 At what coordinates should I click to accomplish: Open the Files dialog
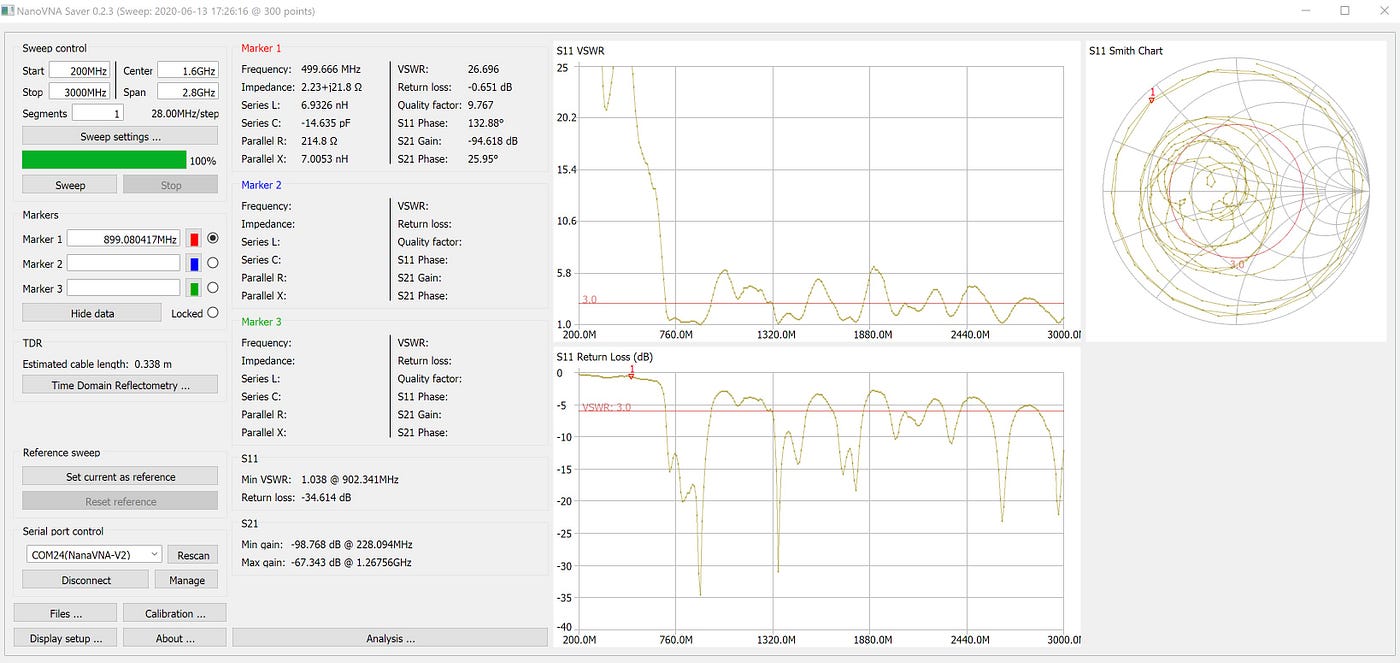click(x=66, y=613)
